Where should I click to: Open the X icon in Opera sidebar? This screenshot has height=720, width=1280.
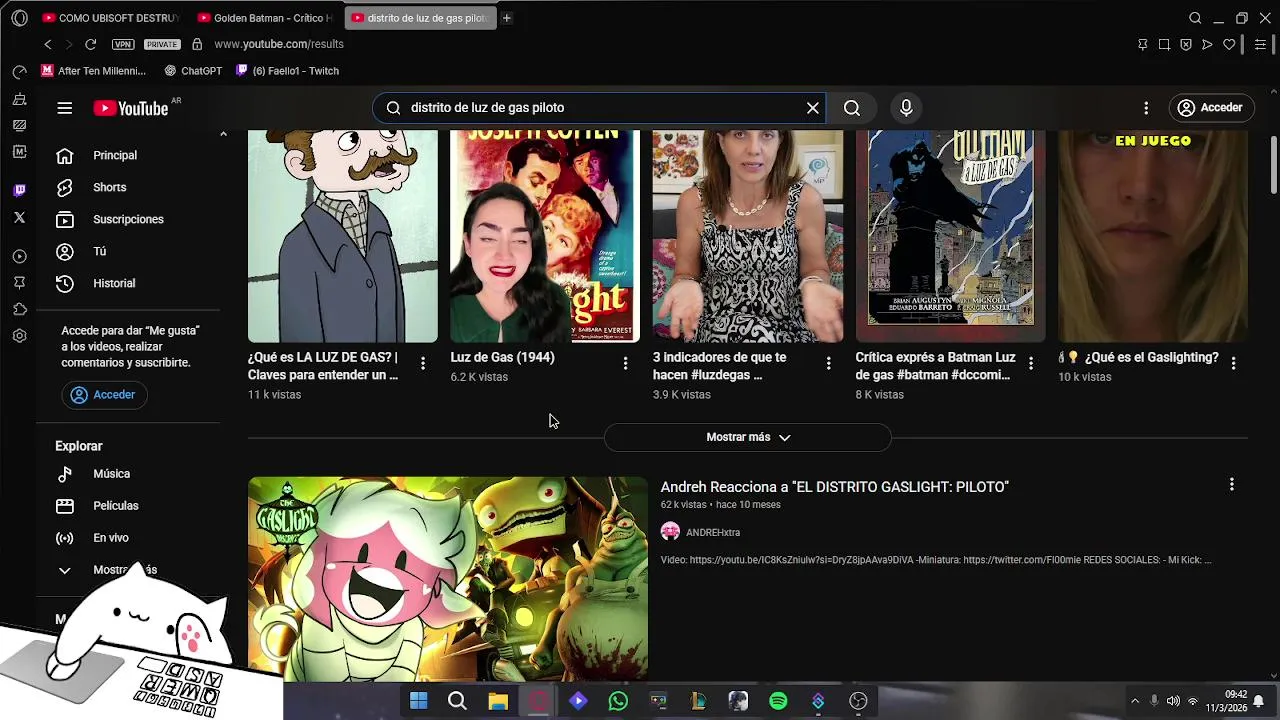click(19, 217)
